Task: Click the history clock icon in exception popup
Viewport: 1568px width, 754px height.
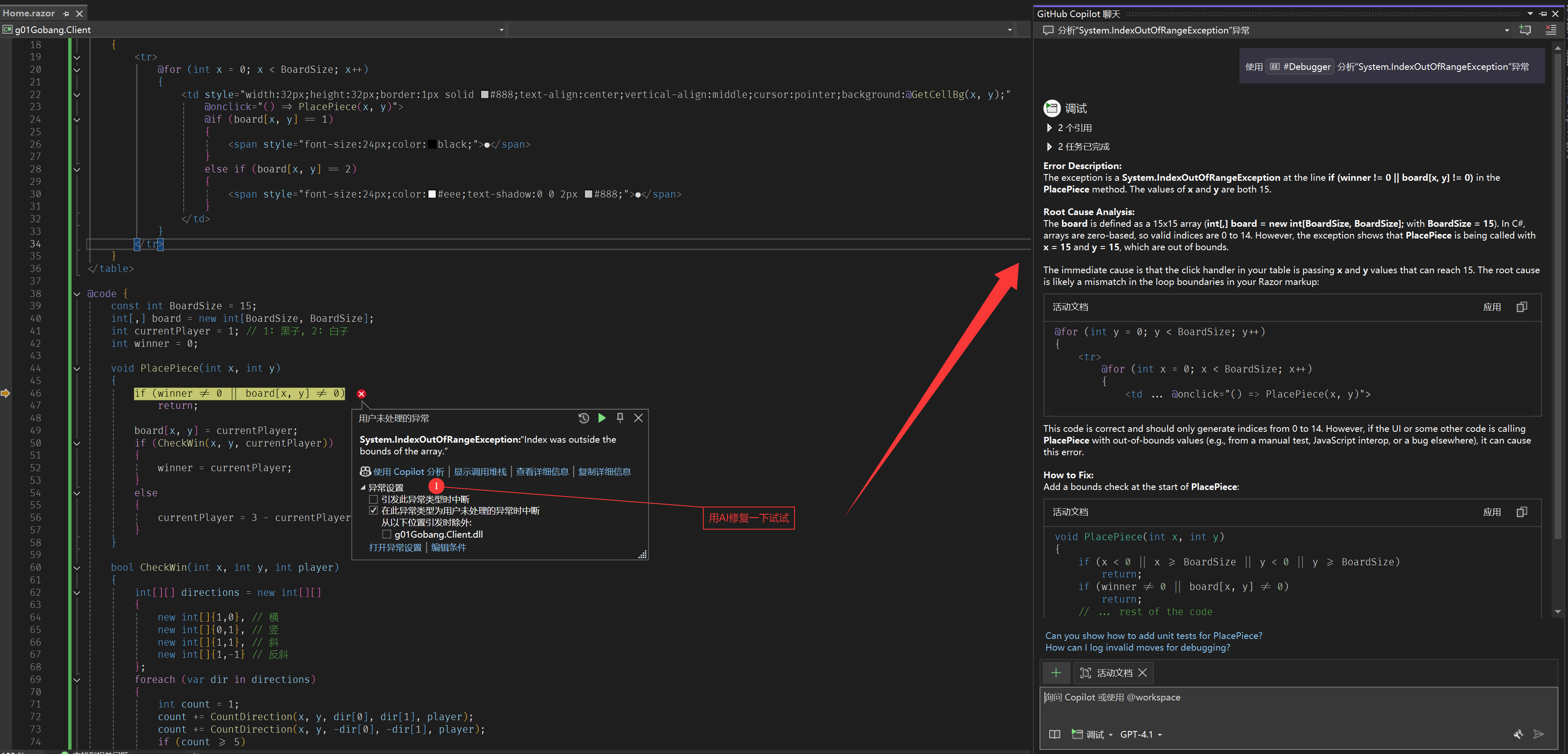Action: pos(583,418)
